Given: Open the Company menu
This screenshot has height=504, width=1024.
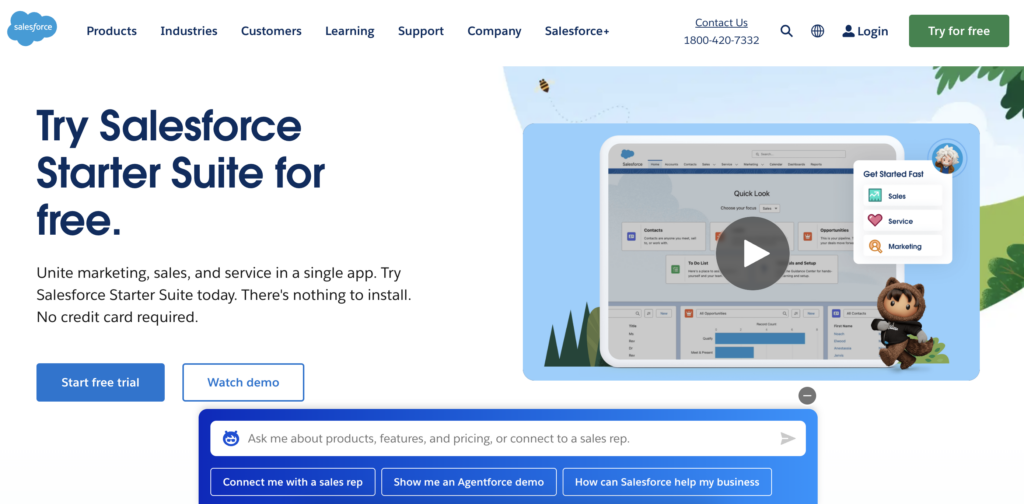Looking at the screenshot, I should click(494, 31).
